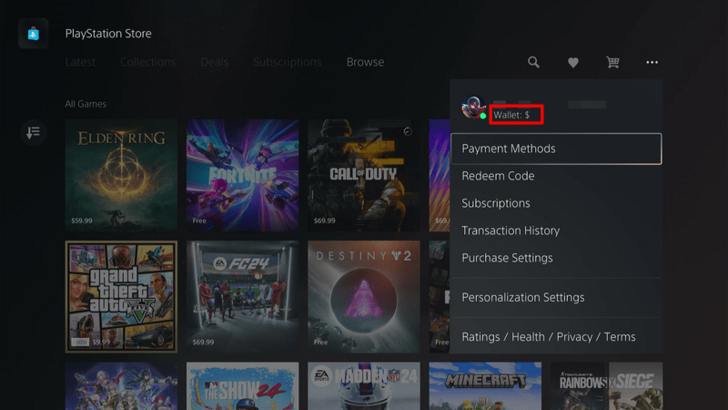
Task: Open the search magnifier icon
Action: (x=533, y=62)
